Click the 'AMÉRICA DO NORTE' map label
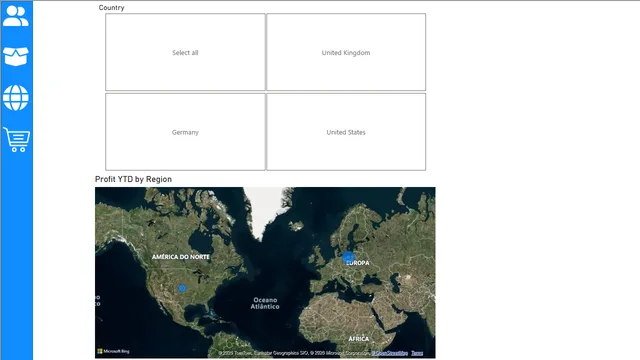 tap(181, 257)
